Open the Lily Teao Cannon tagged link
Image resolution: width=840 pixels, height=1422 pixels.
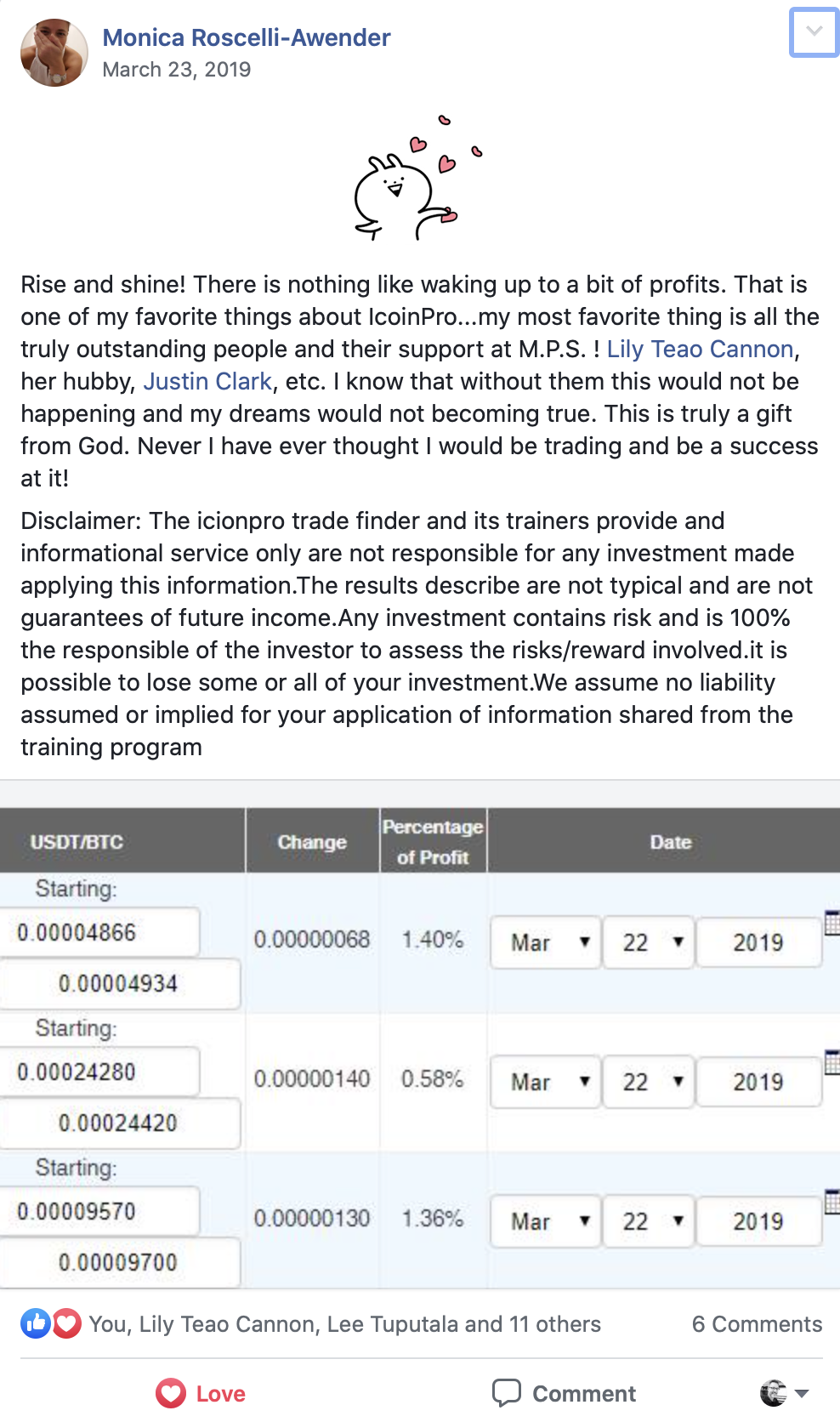(x=700, y=349)
